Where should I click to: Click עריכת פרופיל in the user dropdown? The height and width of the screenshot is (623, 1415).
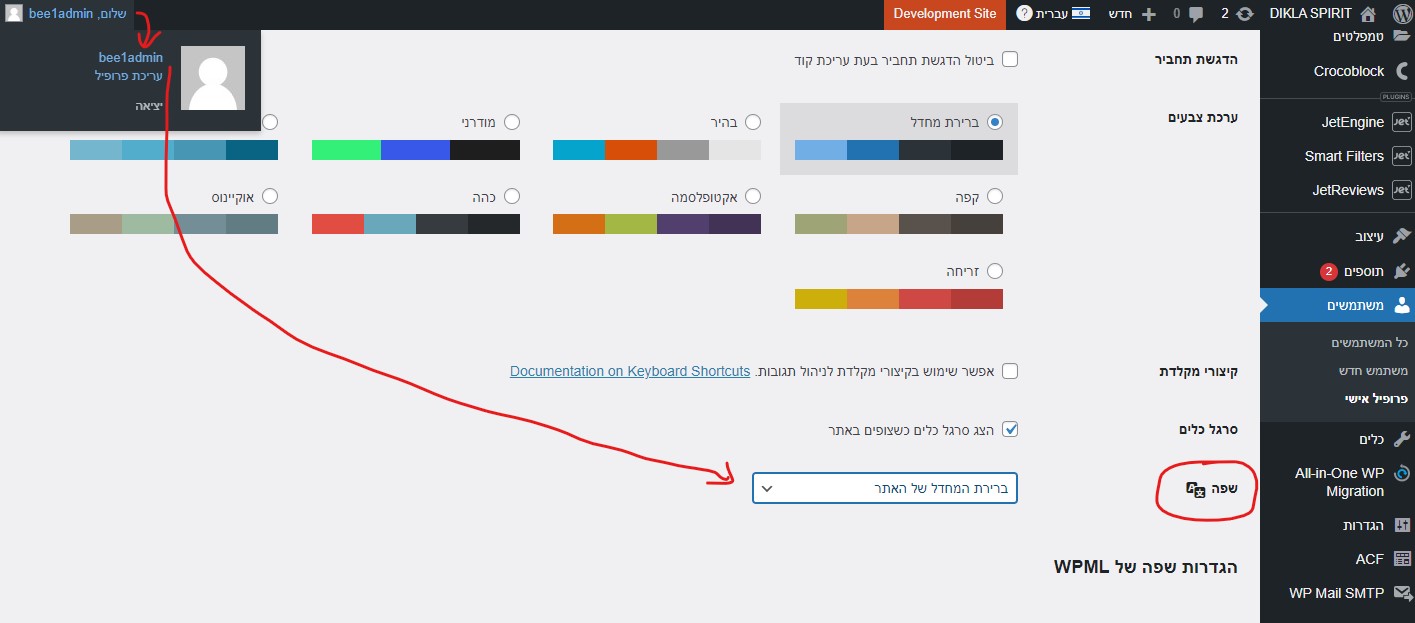[x=129, y=76]
